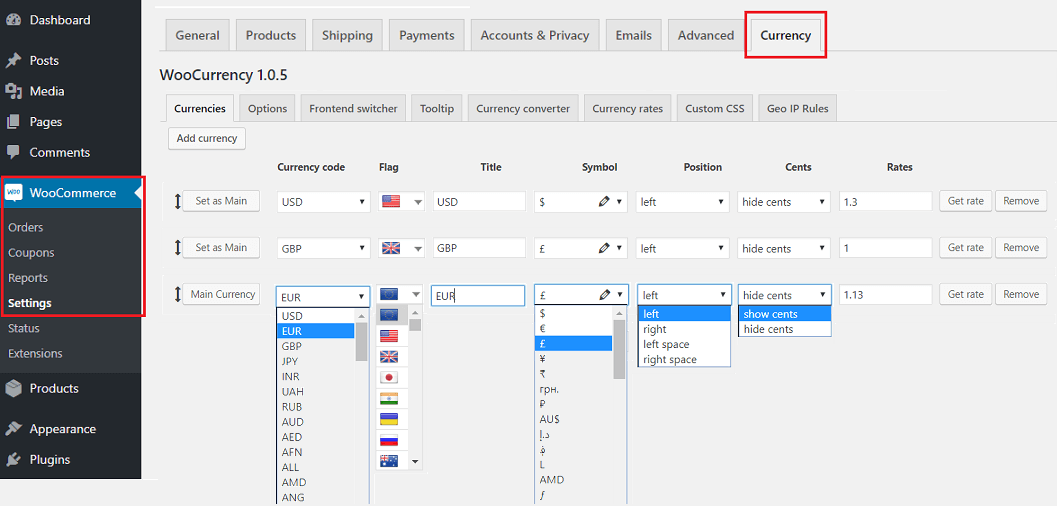This screenshot has height=506, width=1057.
Task: Open Position dropdown for GBP row
Action: 683,249
